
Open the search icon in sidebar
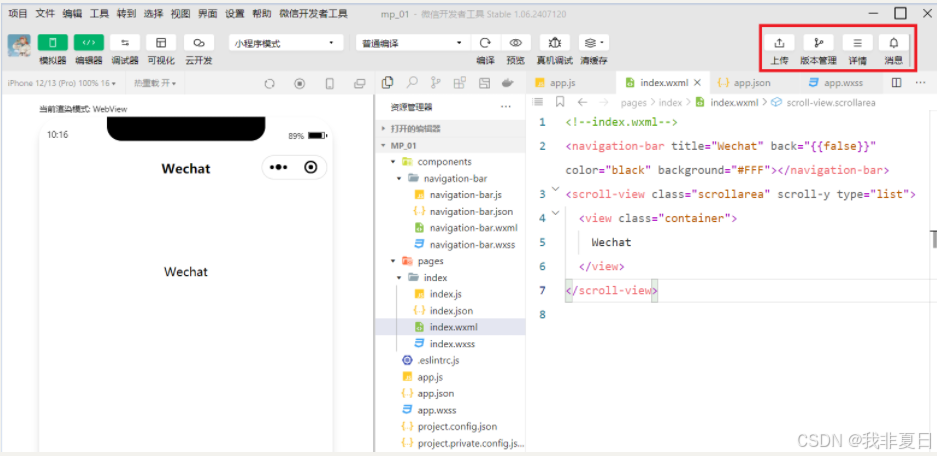click(x=412, y=82)
